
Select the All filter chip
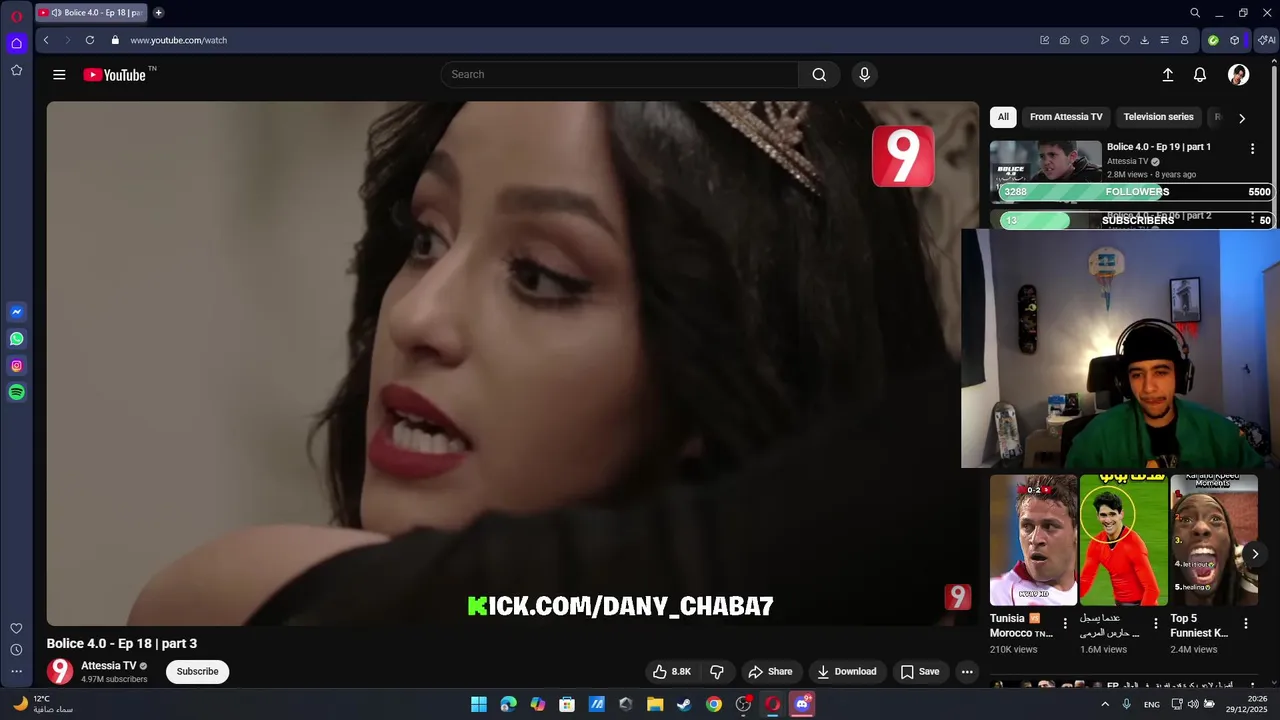tap(1003, 117)
